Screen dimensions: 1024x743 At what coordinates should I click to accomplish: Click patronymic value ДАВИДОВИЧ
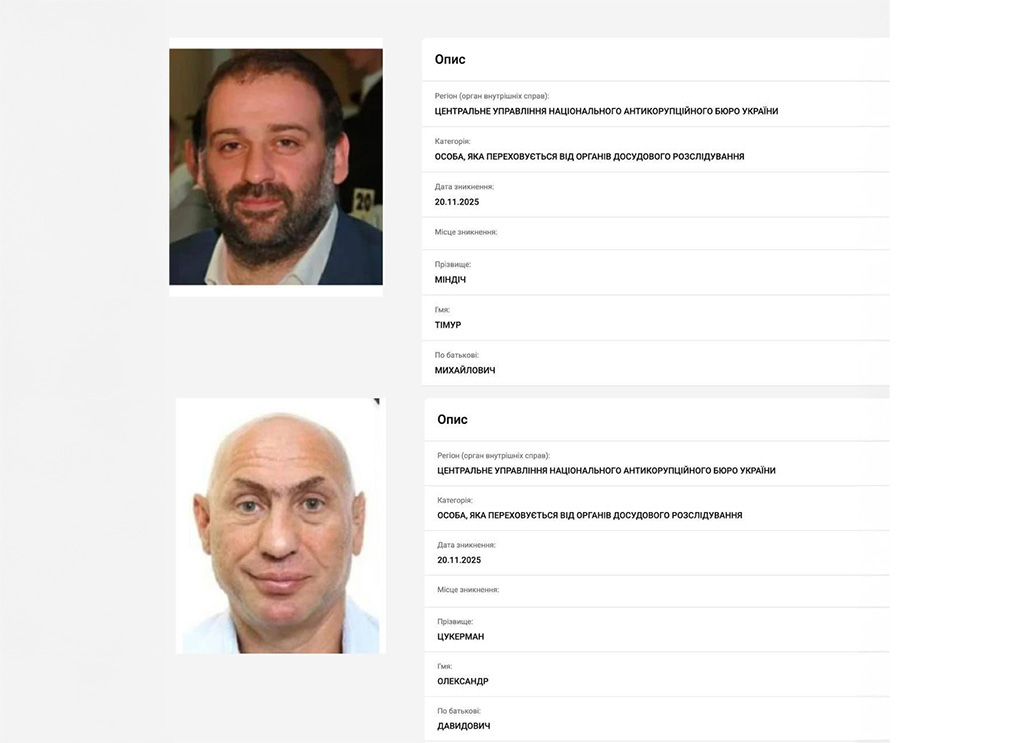pos(464,725)
